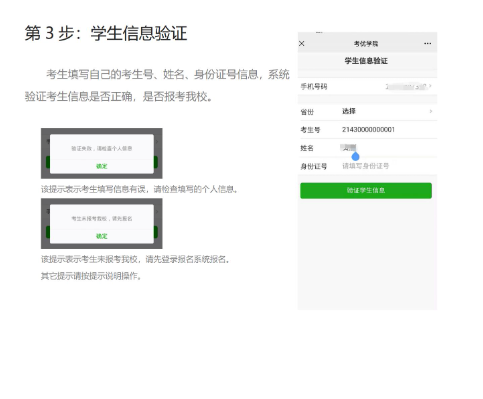Click the 学生信息验证 page title
483x399 pixels.
tap(366, 61)
